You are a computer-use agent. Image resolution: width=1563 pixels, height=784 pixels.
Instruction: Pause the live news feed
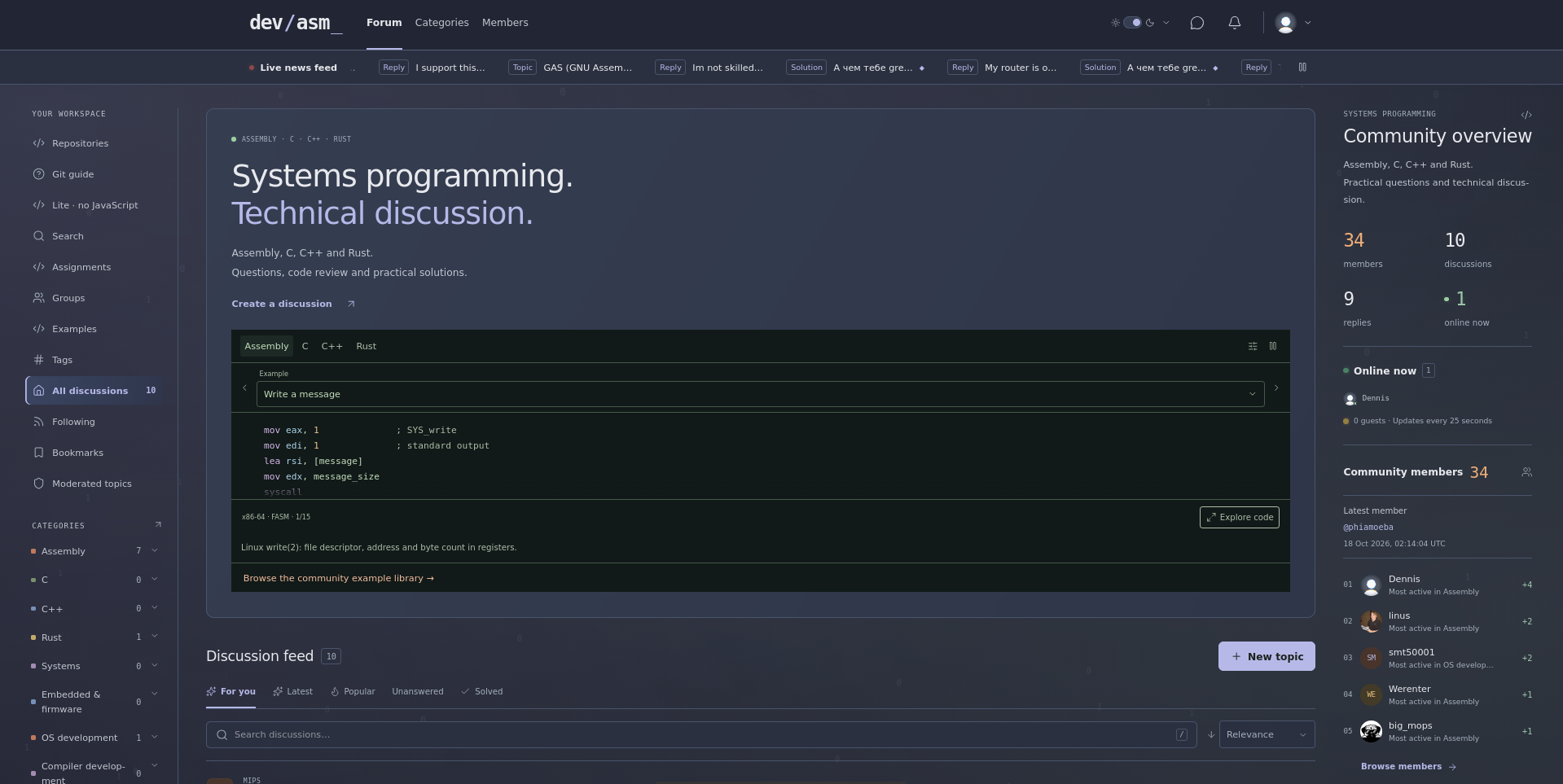1302,68
